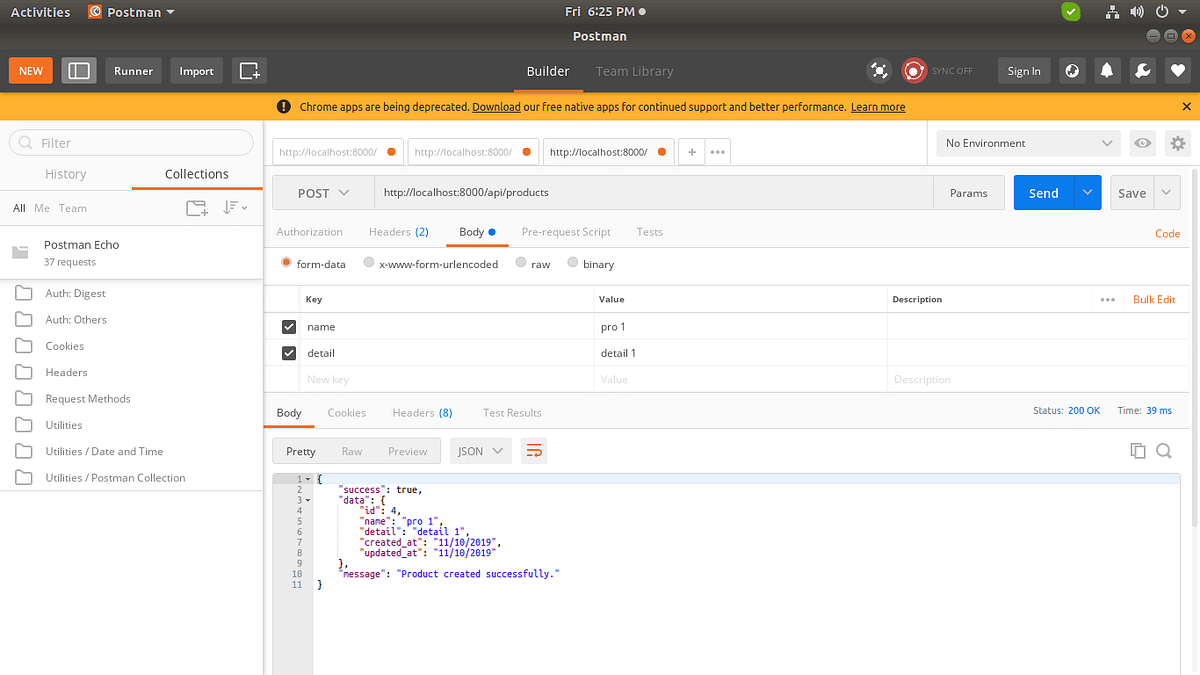Click the Sign In button
Image resolution: width=1200 pixels, height=675 pixels.
click(x=1023, y=71)
